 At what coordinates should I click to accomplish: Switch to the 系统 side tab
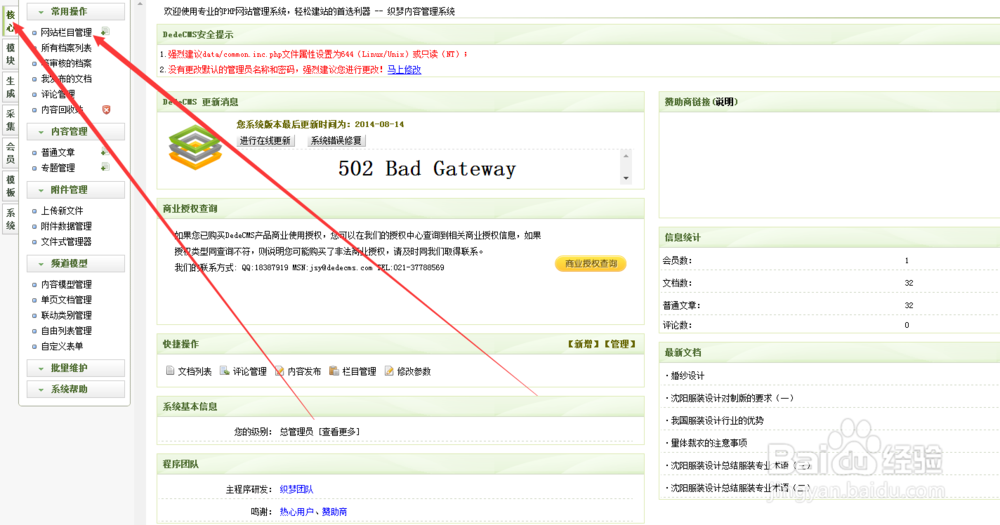(x=10, y=219)
